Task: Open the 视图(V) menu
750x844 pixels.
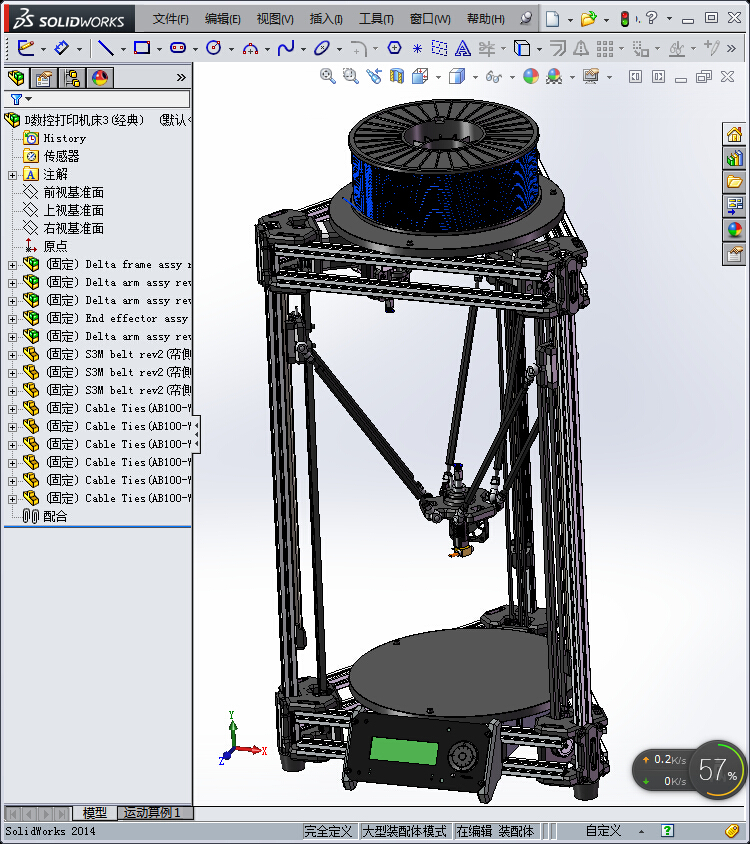Action: 275,19
